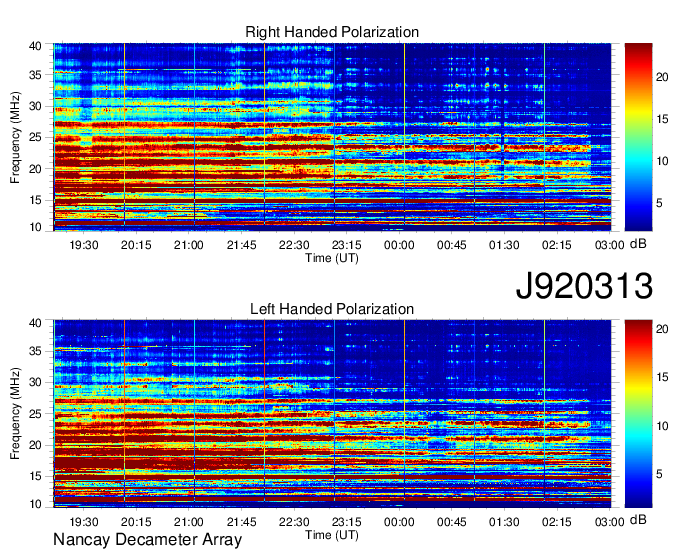Click the 20 MHz tick on bottom plot

click(x=35, y=445)
